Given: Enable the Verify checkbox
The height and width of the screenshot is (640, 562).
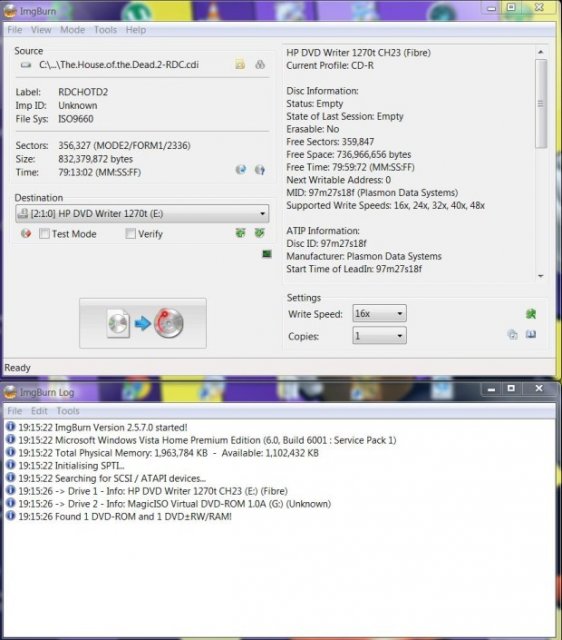Looking at the screenshot, I should tap(131, 233).
